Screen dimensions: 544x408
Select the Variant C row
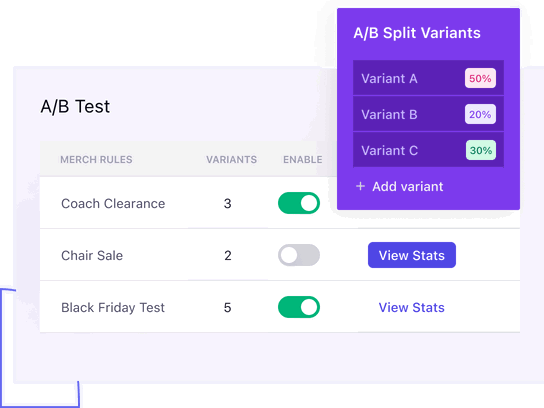click(x=428, y=150)
